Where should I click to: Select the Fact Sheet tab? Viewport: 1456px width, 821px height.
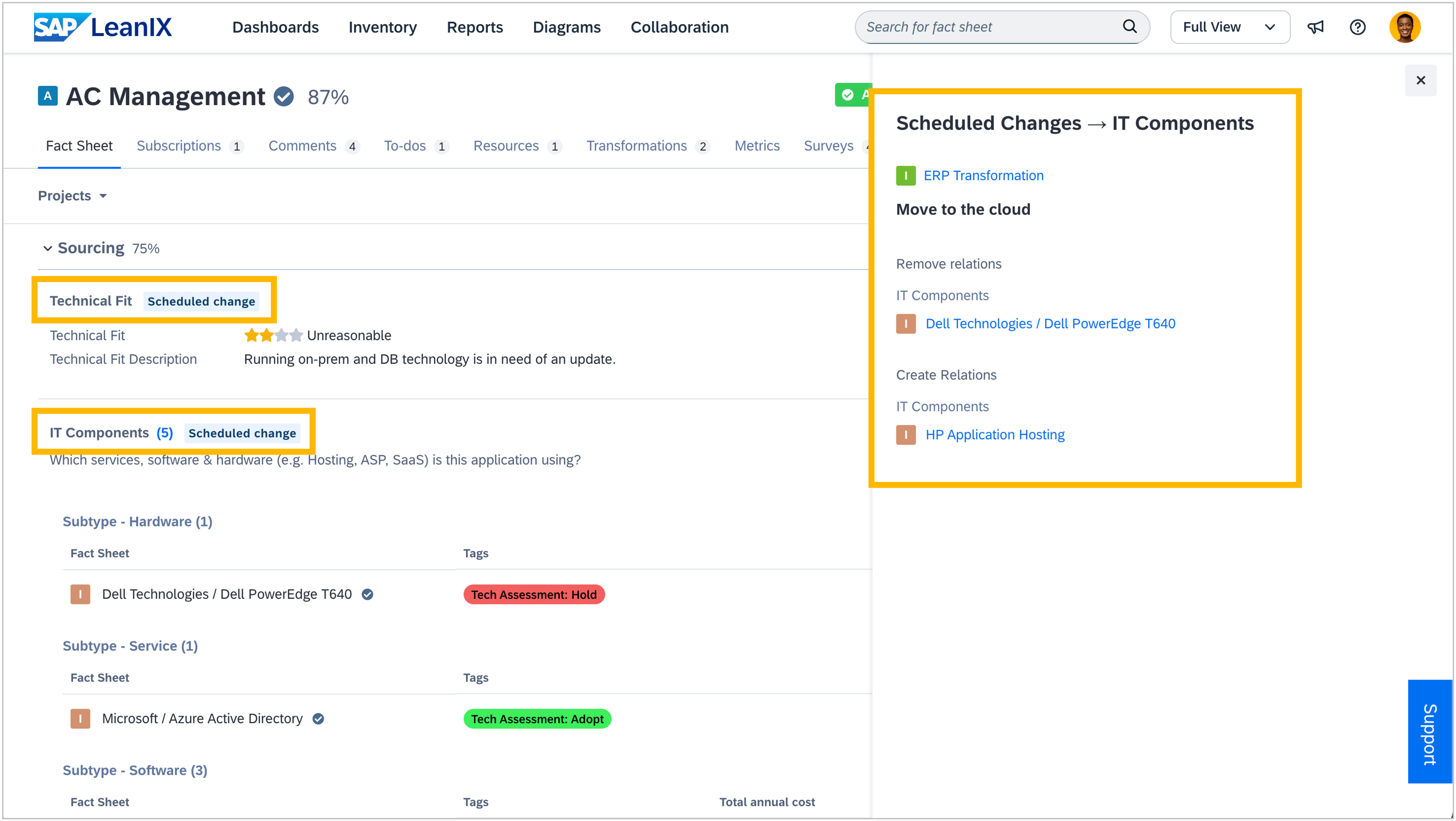(79, 146)
